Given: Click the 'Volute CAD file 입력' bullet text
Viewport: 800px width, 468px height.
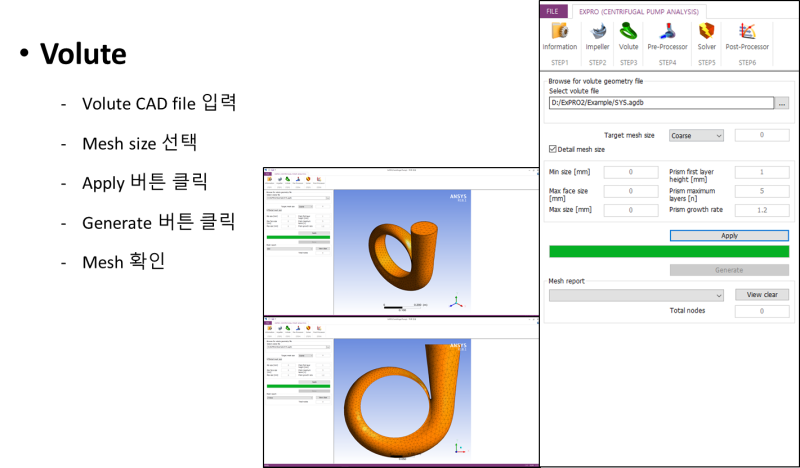Looking at the screenshot, I should pyautogui.click(x=159, y=103).
